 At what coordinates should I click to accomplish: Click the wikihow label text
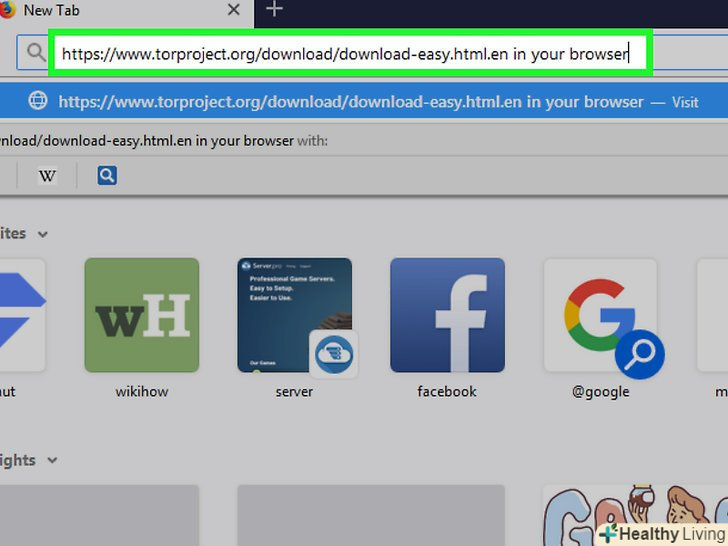(x=142, y=391)
